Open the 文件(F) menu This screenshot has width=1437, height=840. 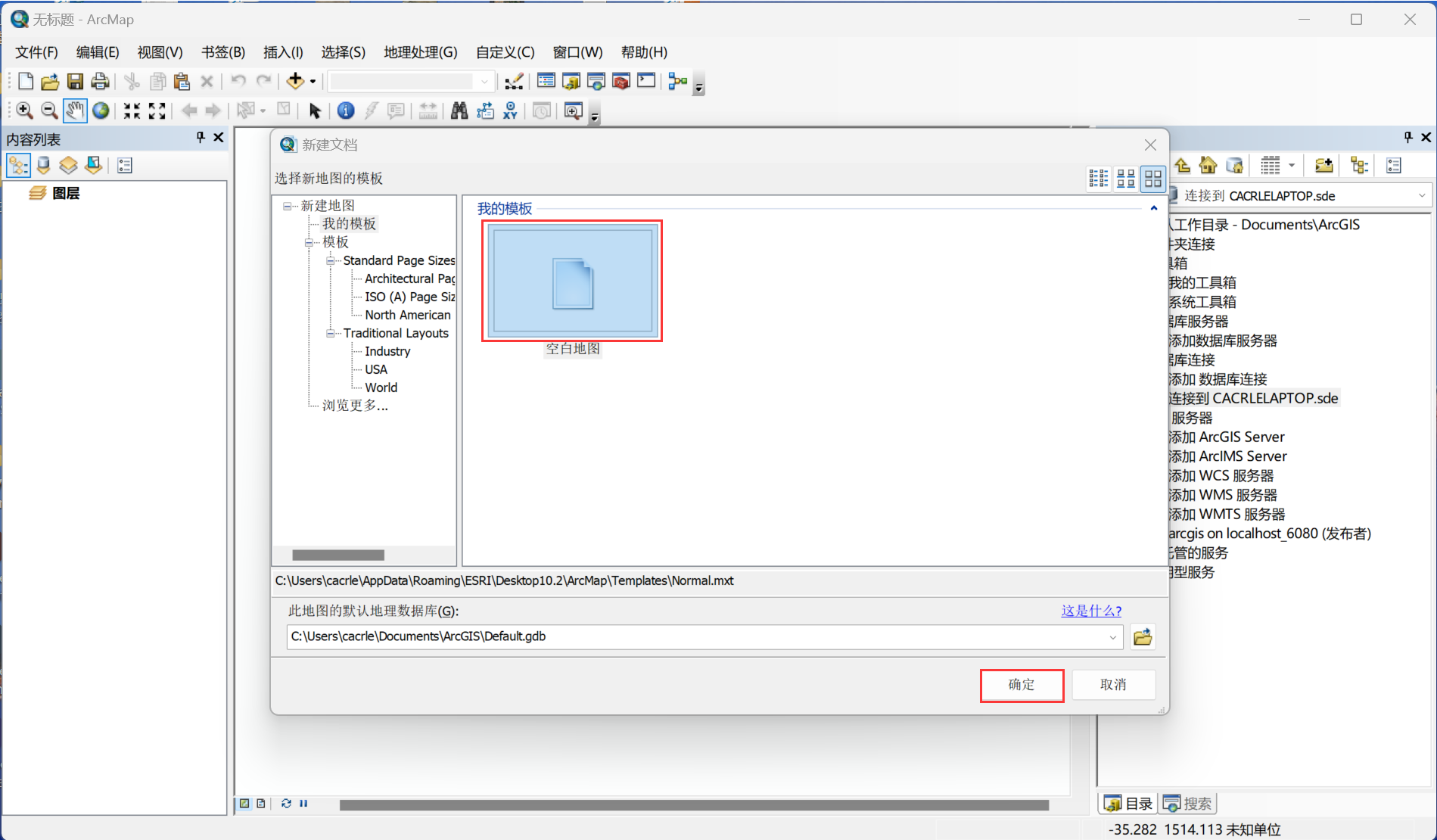tap(36, 52)
